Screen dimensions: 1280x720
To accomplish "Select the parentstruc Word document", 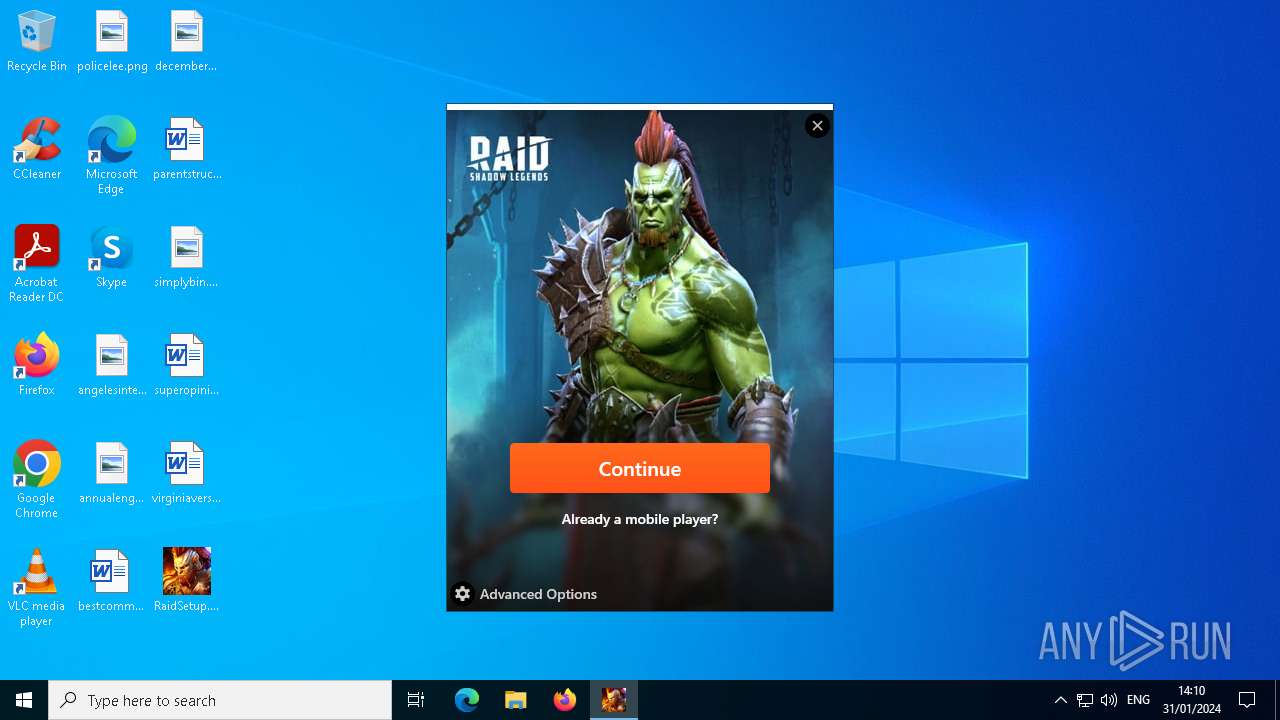I will point(186,149).
